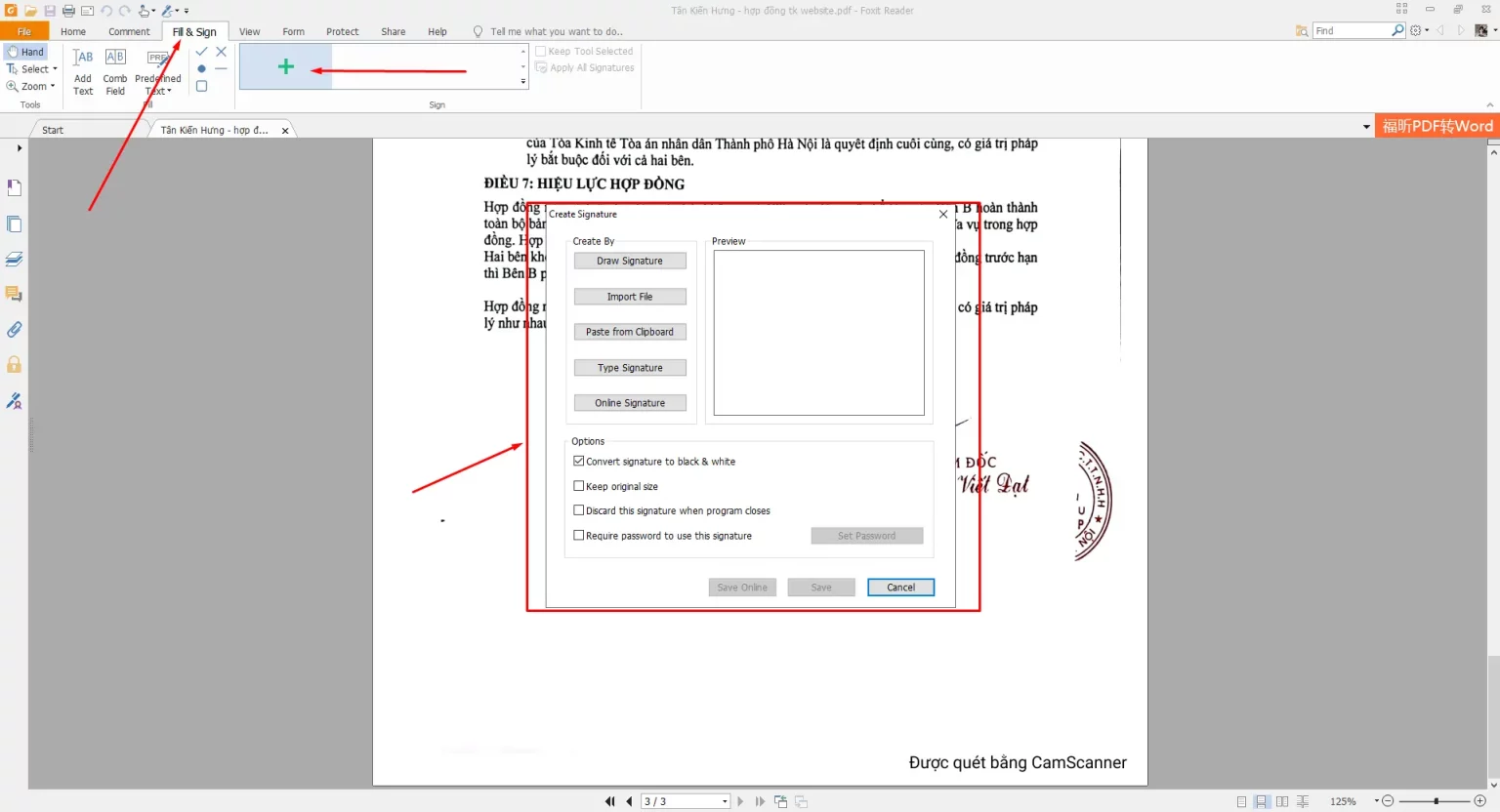Image resolution: width=1500 pixels, height=812 pixels.
Task: Check Require password to use this signature
Action: tap(579, 536)
